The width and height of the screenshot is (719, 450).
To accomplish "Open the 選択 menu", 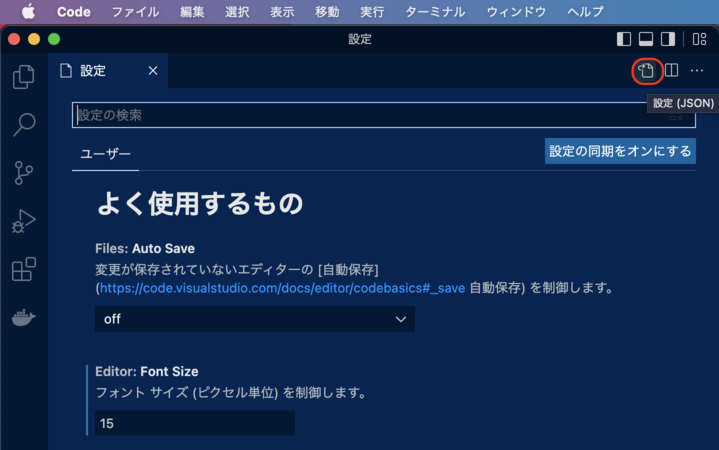I will pos(237,11).
